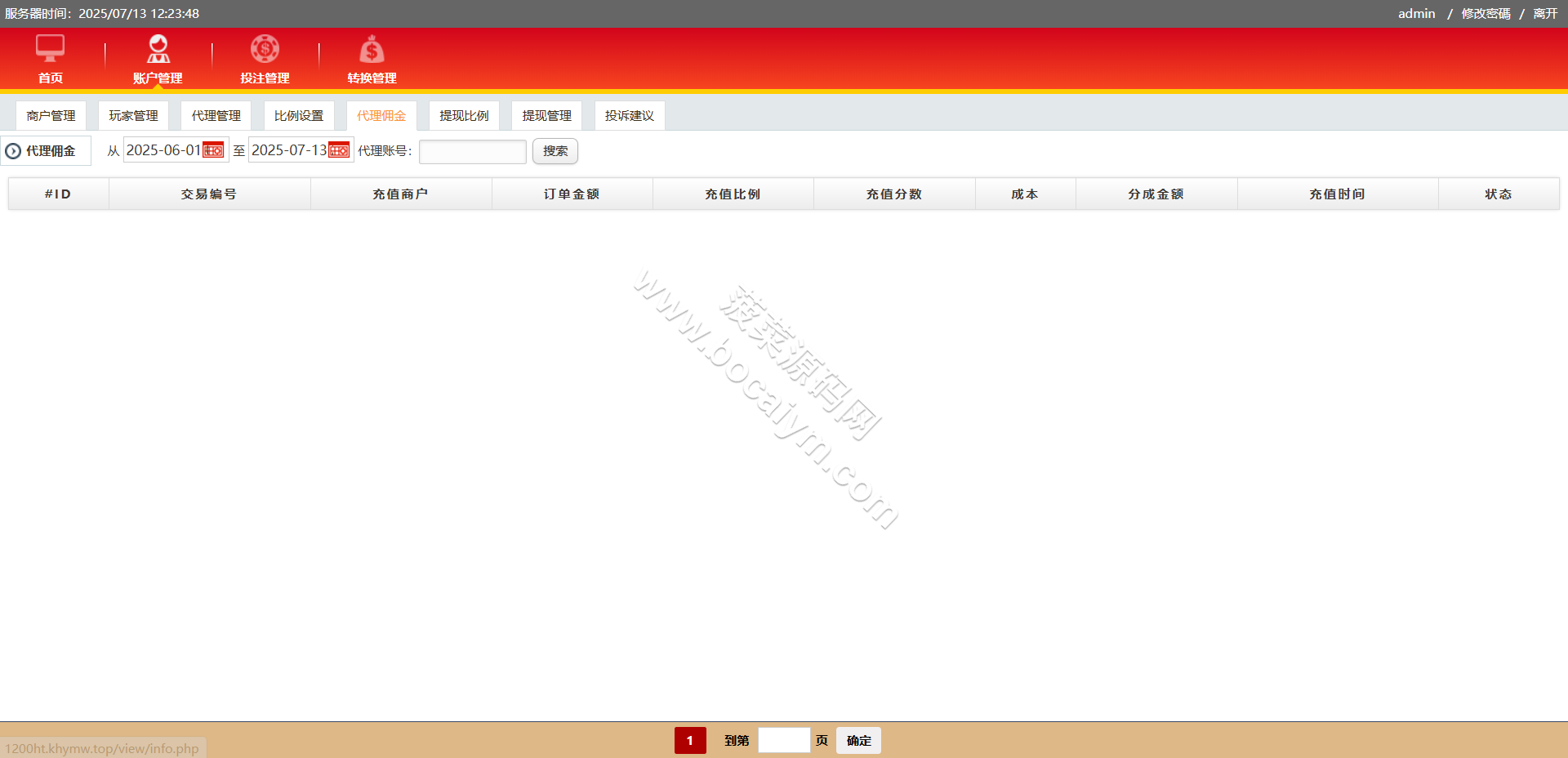This screenshot has width=1568, height=758.
Task: Select the 代理佣金 tab
Action: tap(381, 116)
